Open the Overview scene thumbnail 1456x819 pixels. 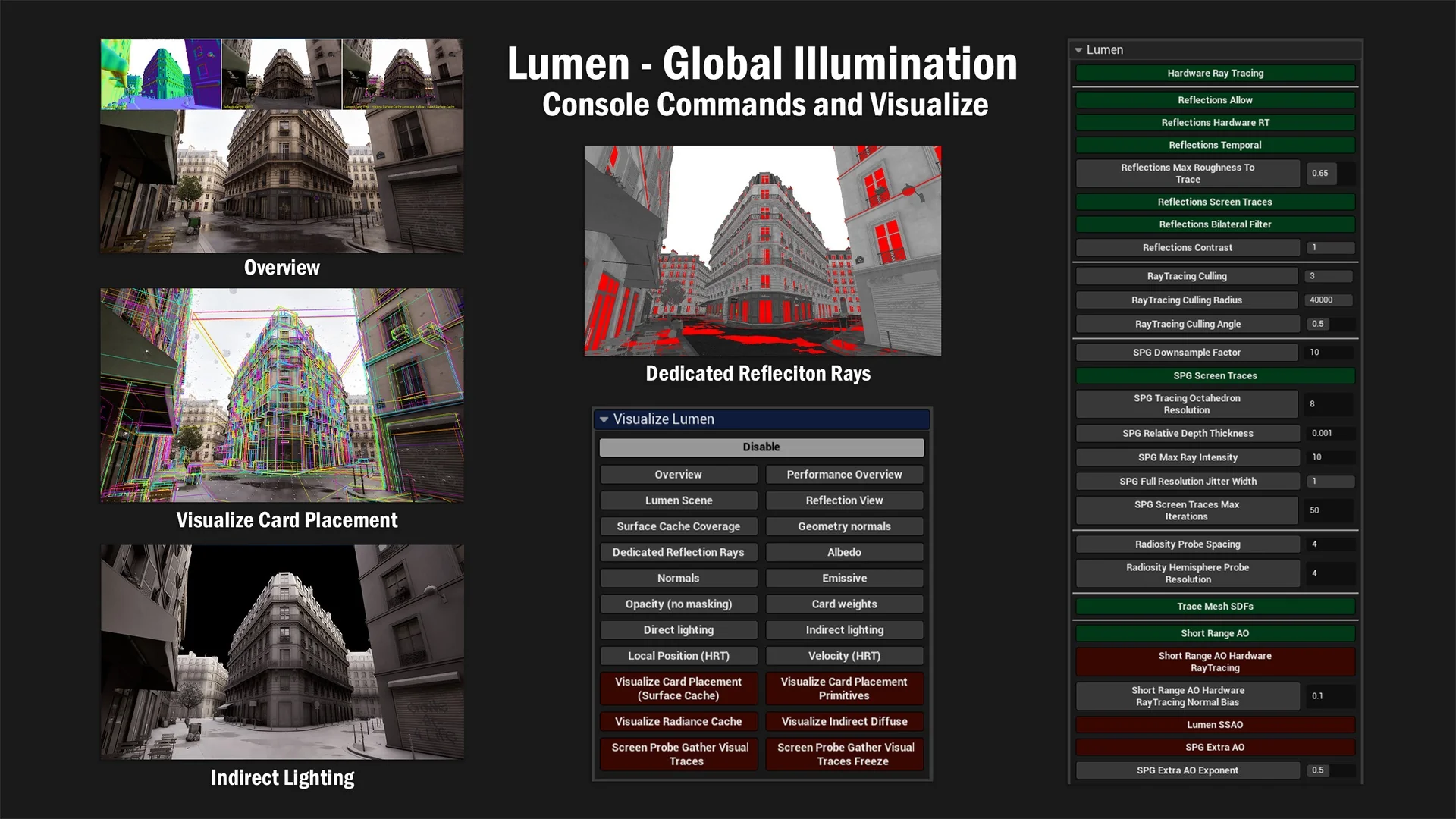[282, 146]
